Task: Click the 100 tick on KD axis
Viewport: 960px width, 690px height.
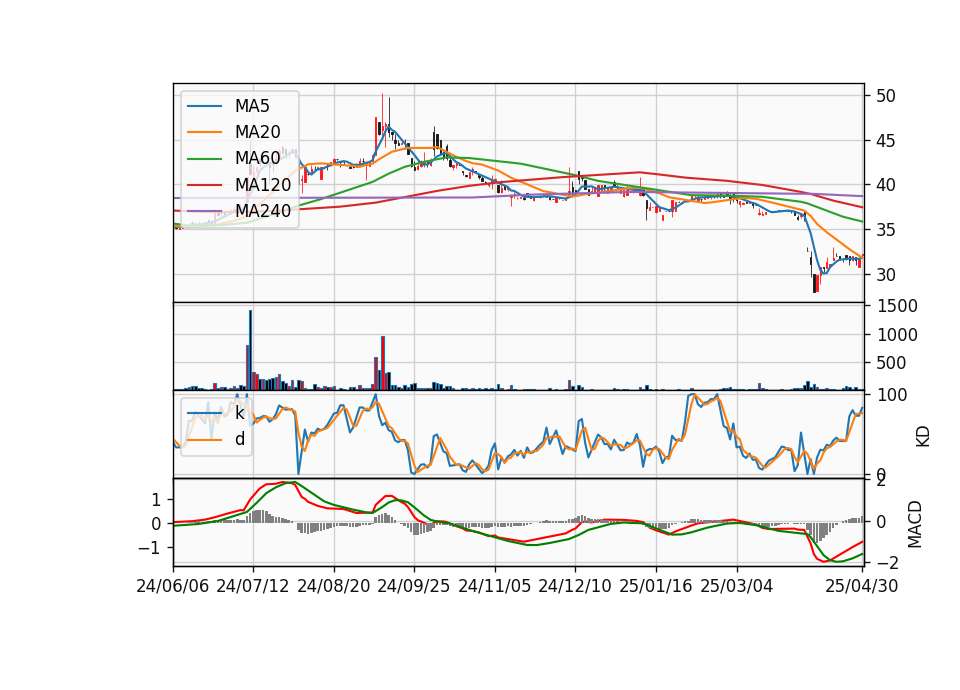Action: coord(891,395)
